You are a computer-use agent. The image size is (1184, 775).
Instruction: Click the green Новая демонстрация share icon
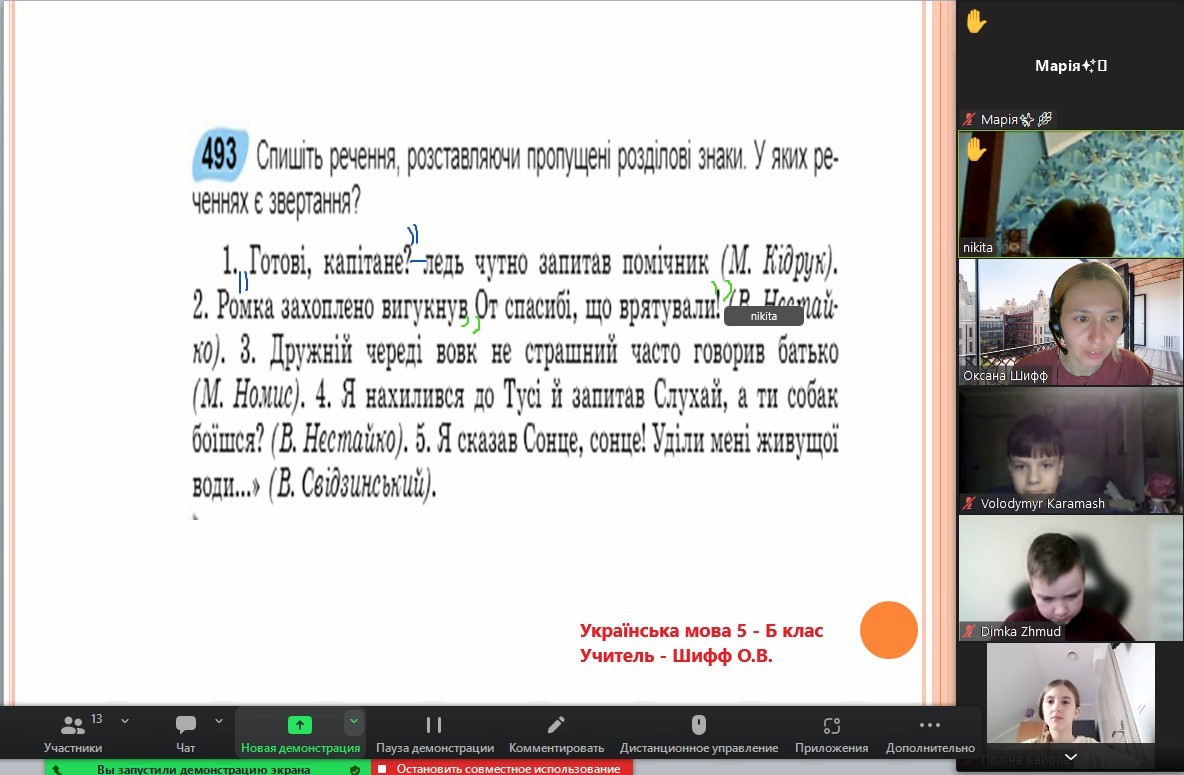(x=299, y=725)
